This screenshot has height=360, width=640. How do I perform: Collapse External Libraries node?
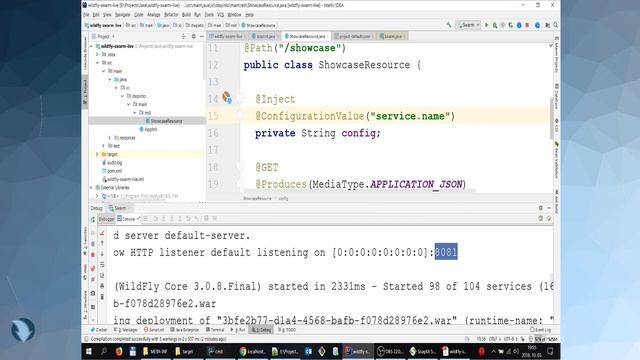coord(91,188)
